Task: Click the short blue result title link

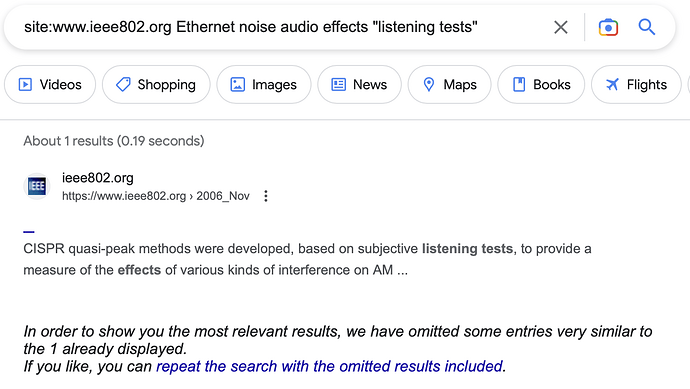Action: click(29, 231)
